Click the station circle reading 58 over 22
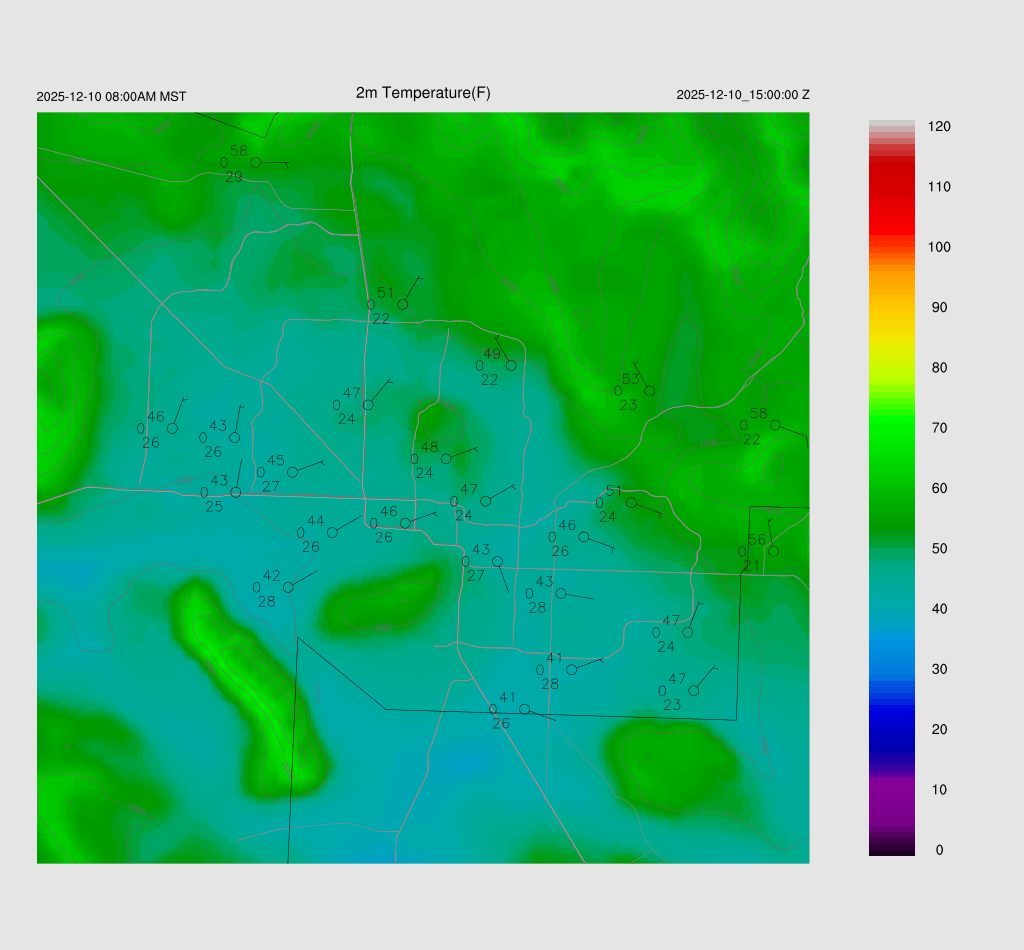The width and height of the screenshot is (1024, 950). (x=775, y=425)
